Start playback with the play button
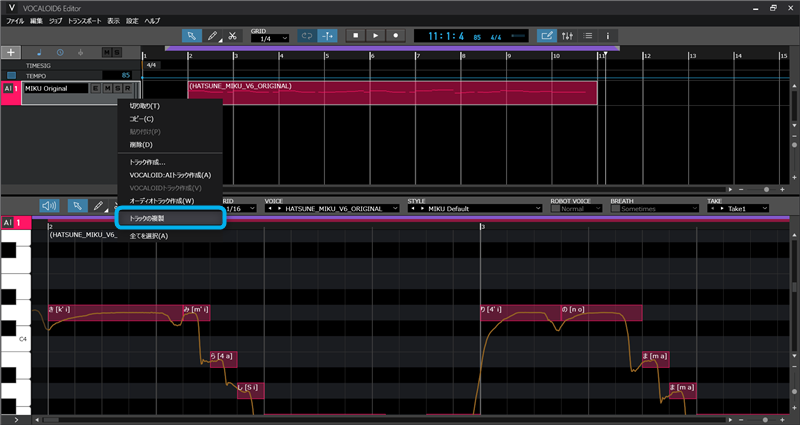The image size is (800, 425). [x=376, y=36]
